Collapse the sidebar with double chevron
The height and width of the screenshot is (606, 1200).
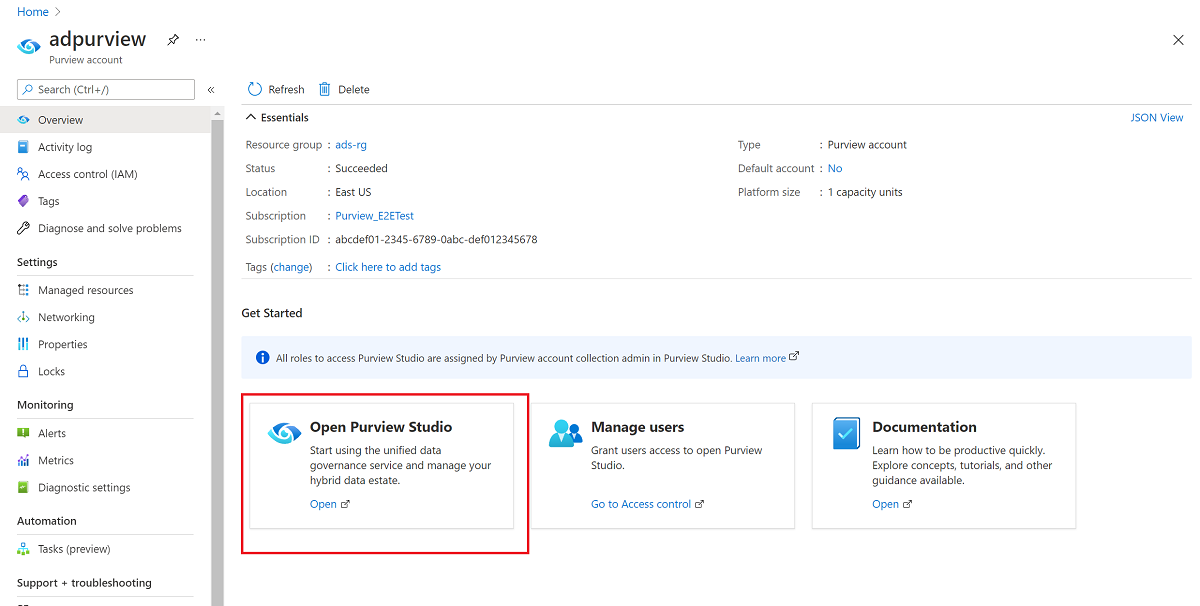(x=211, y=90)
